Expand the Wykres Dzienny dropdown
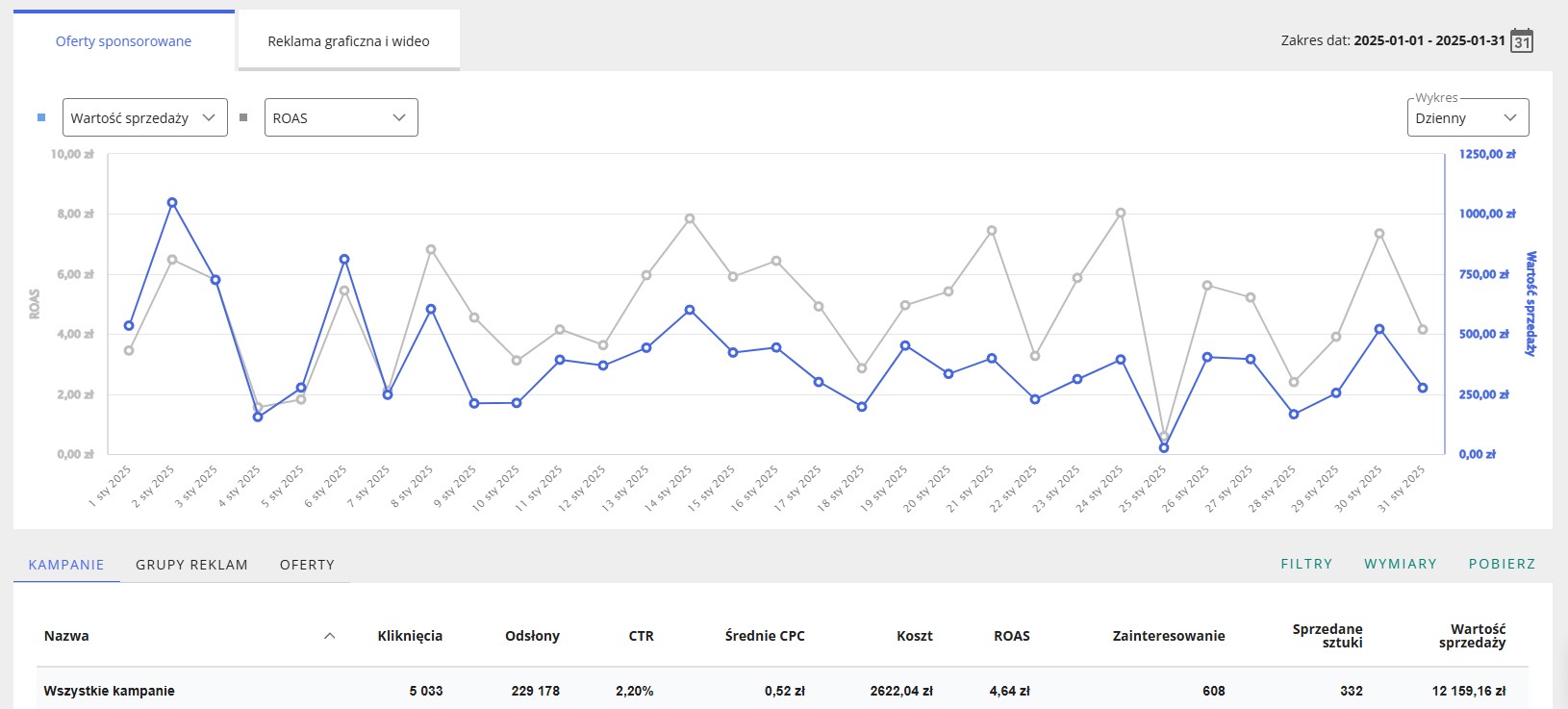The width and height of the screenshot is (1568, 709). coord(1467,118)
